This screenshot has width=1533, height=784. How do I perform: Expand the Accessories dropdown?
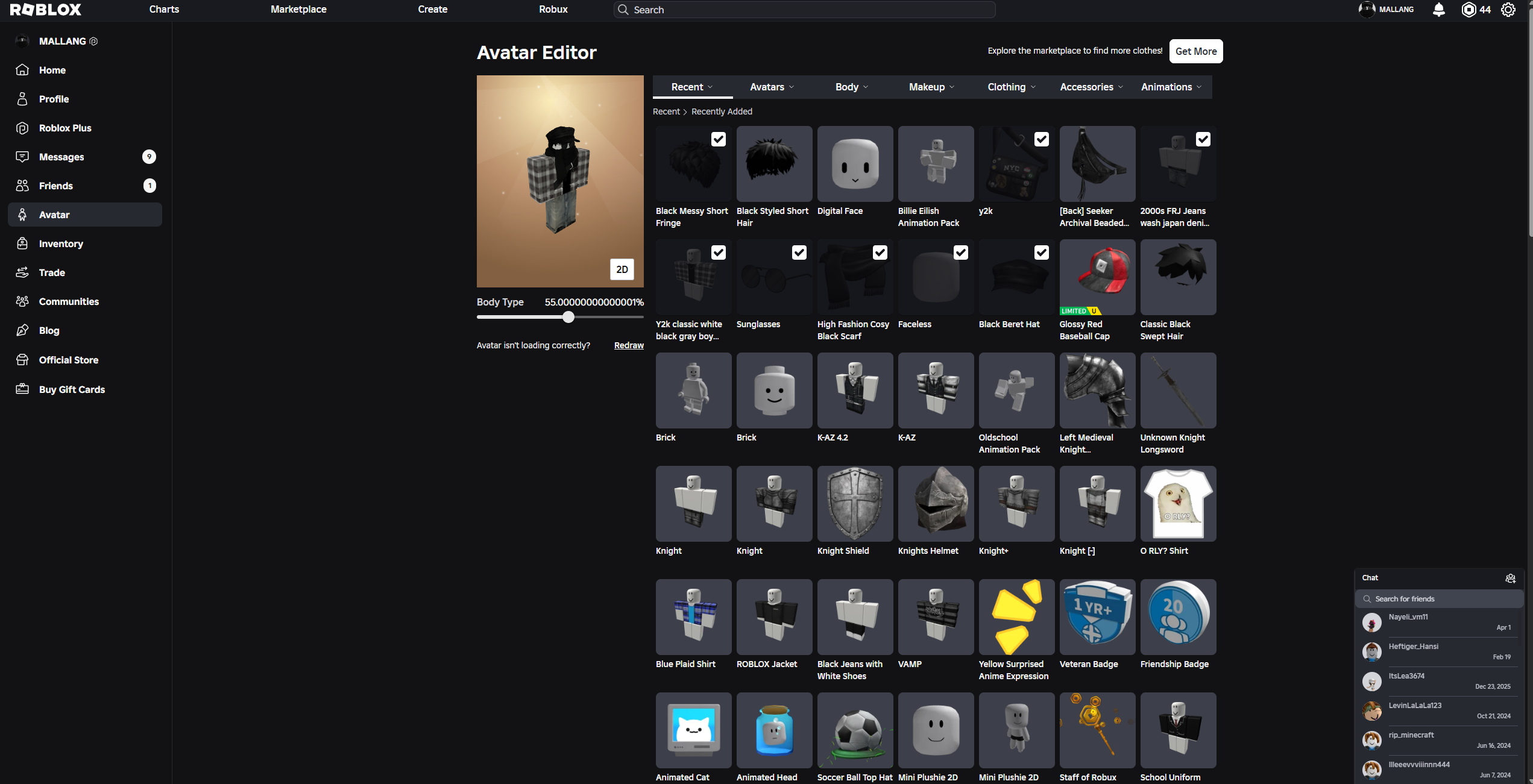1092,87
